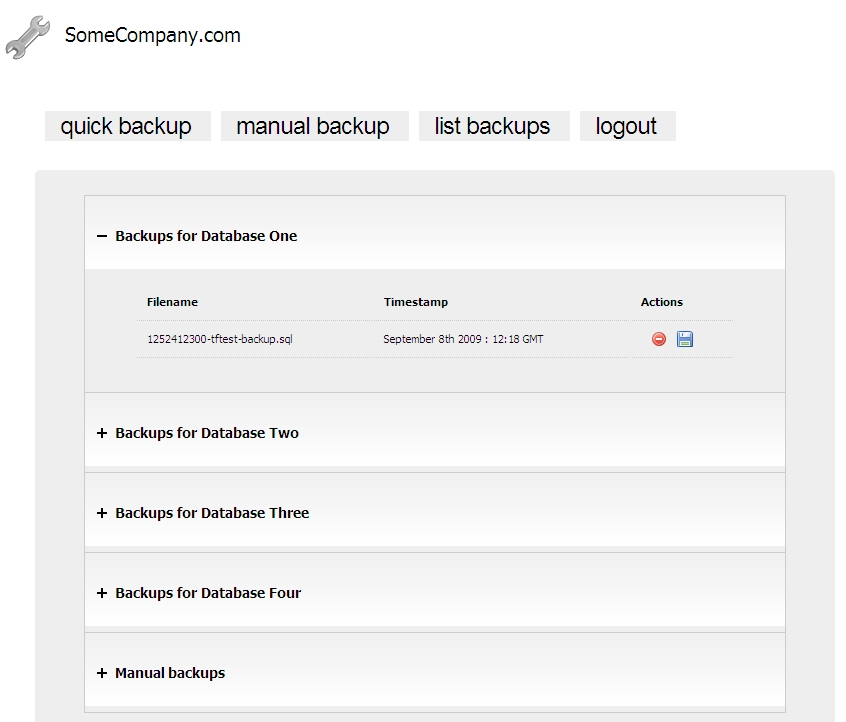846x722 pixels.
Task: Go to the manual backup page
Action: point(313,126)
